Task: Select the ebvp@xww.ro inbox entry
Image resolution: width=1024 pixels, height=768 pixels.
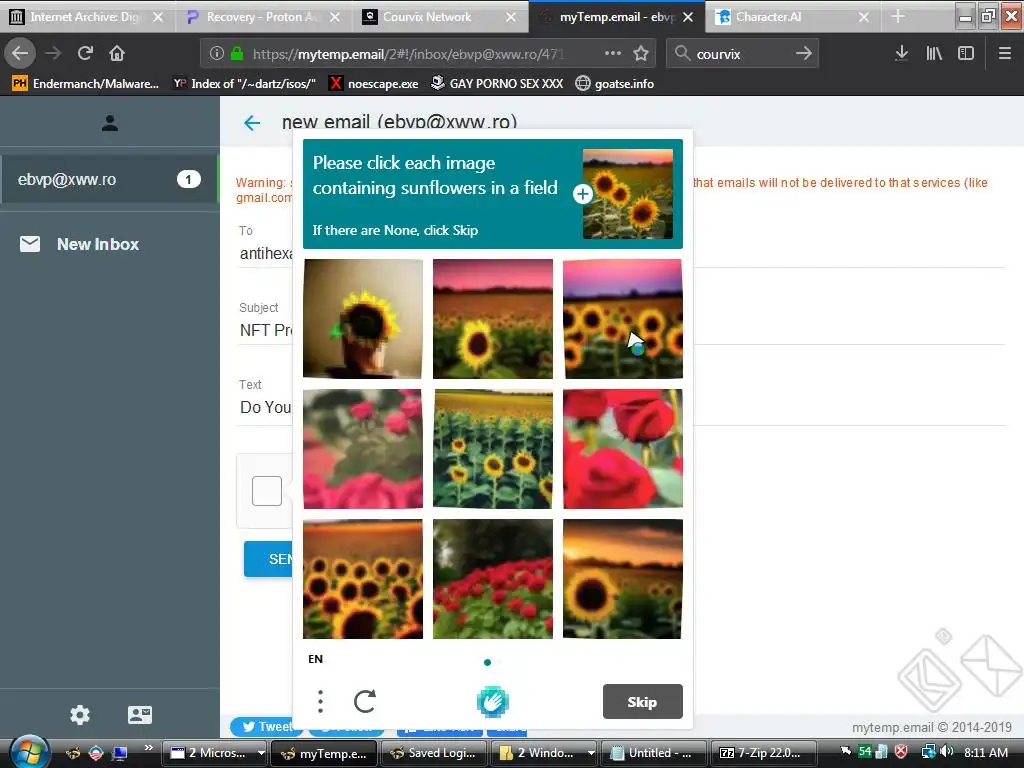Action: [x=110, y=180]
